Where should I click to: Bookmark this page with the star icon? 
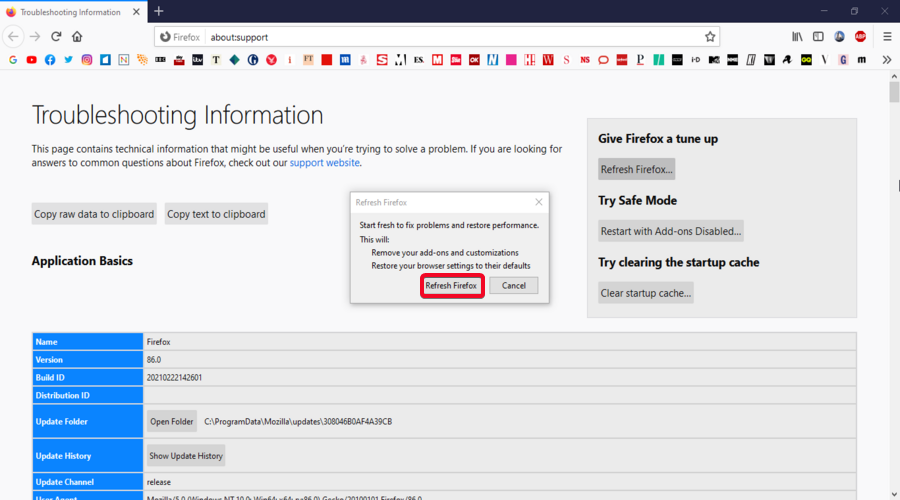710,37
